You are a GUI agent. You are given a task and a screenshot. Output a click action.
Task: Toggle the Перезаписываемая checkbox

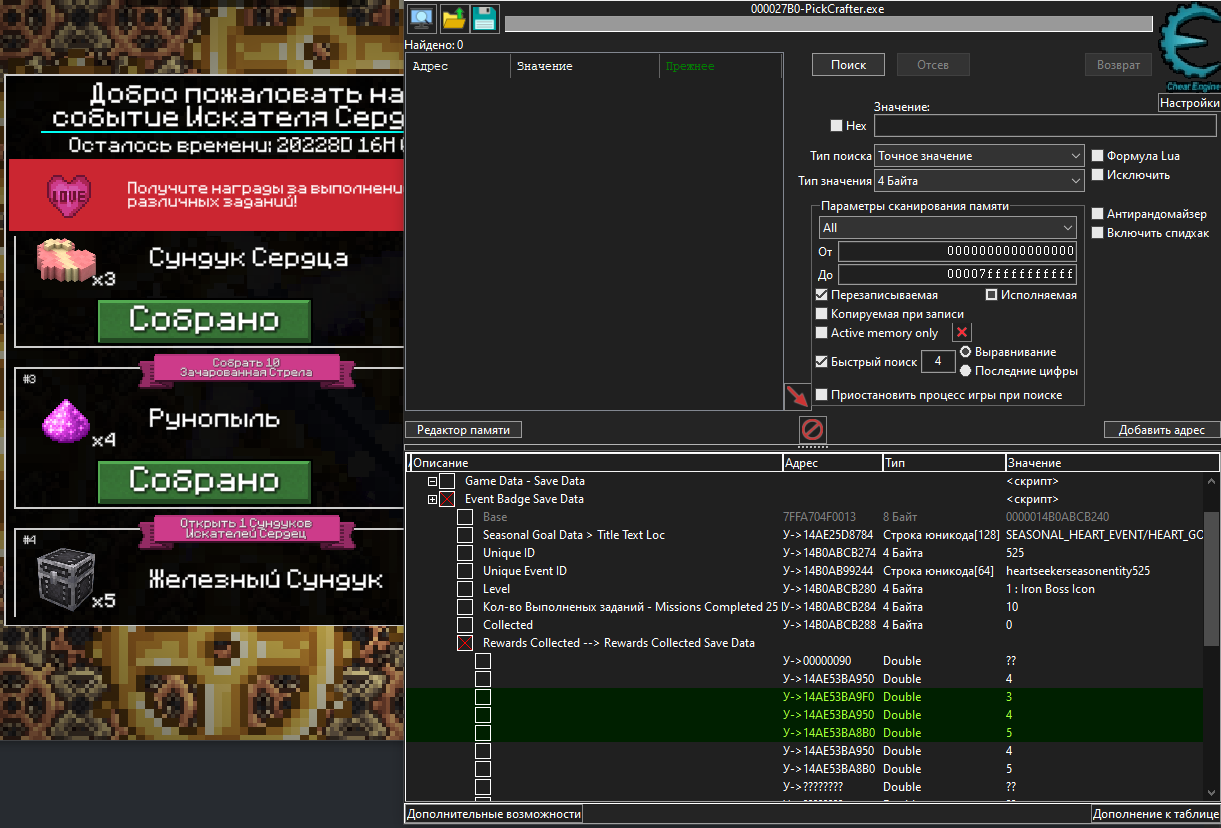point(822,295)
